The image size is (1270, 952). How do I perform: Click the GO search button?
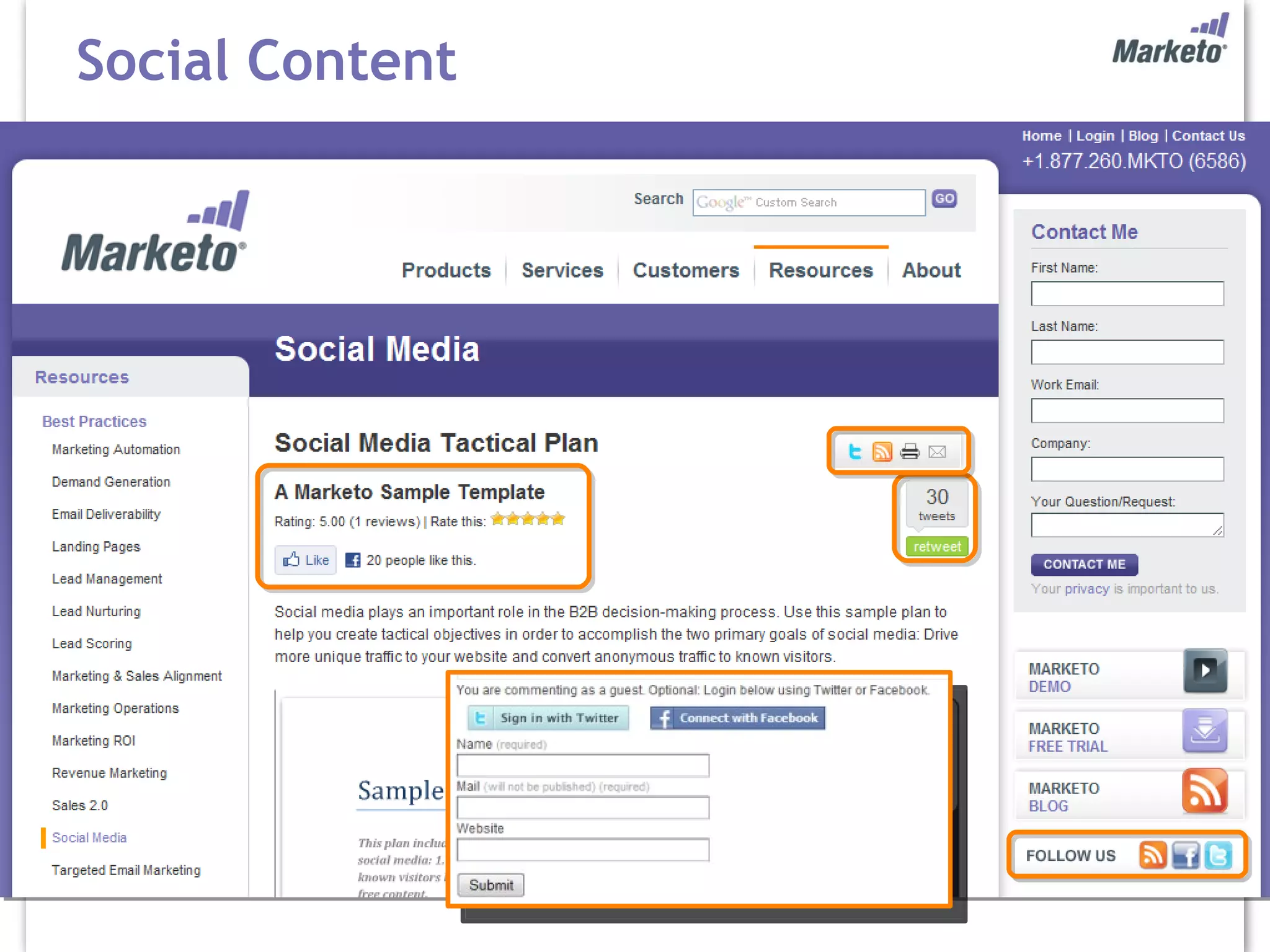[x=944, y=199]
